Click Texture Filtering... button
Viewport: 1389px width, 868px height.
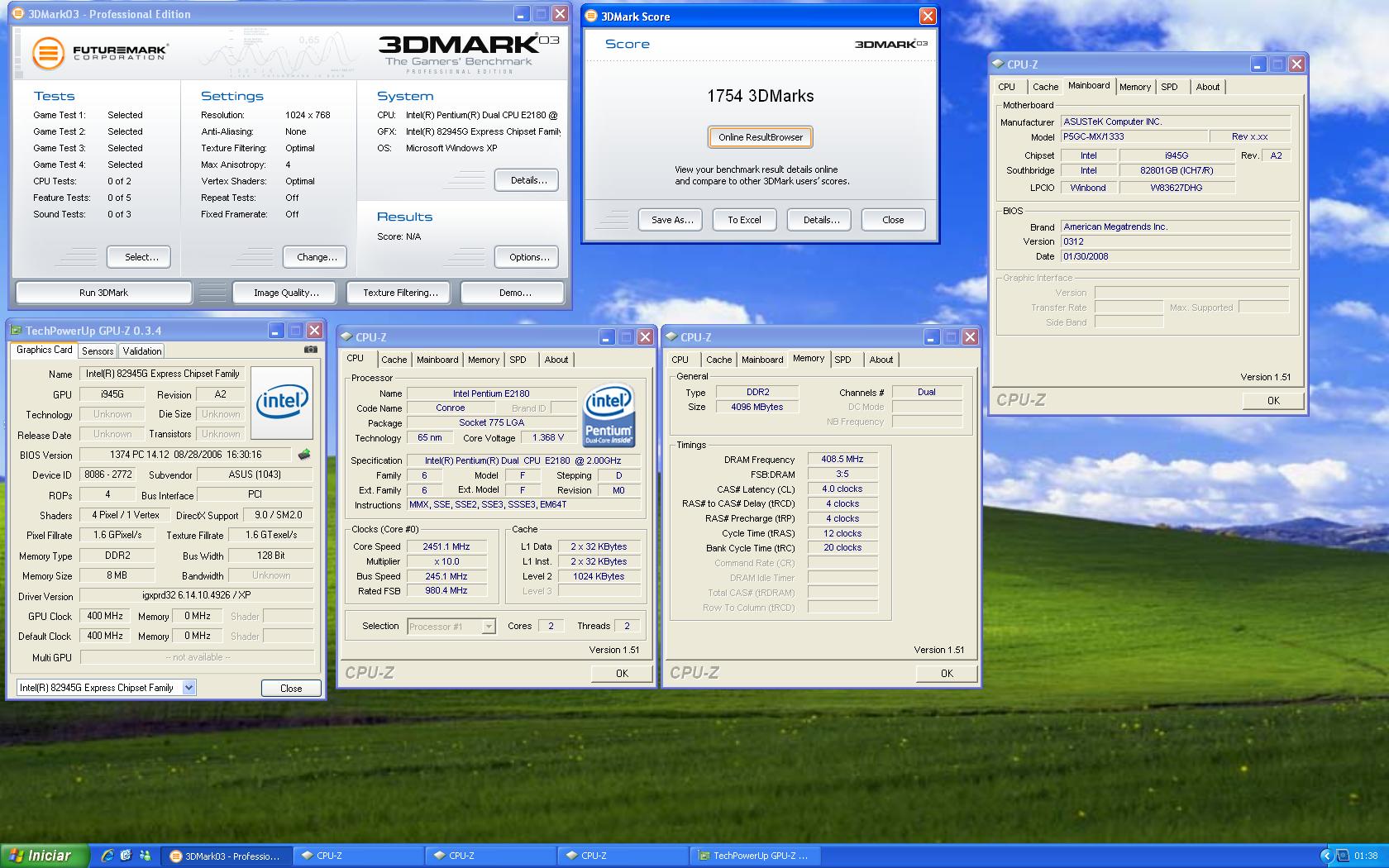pyautogui.click(x=400, y=293)
